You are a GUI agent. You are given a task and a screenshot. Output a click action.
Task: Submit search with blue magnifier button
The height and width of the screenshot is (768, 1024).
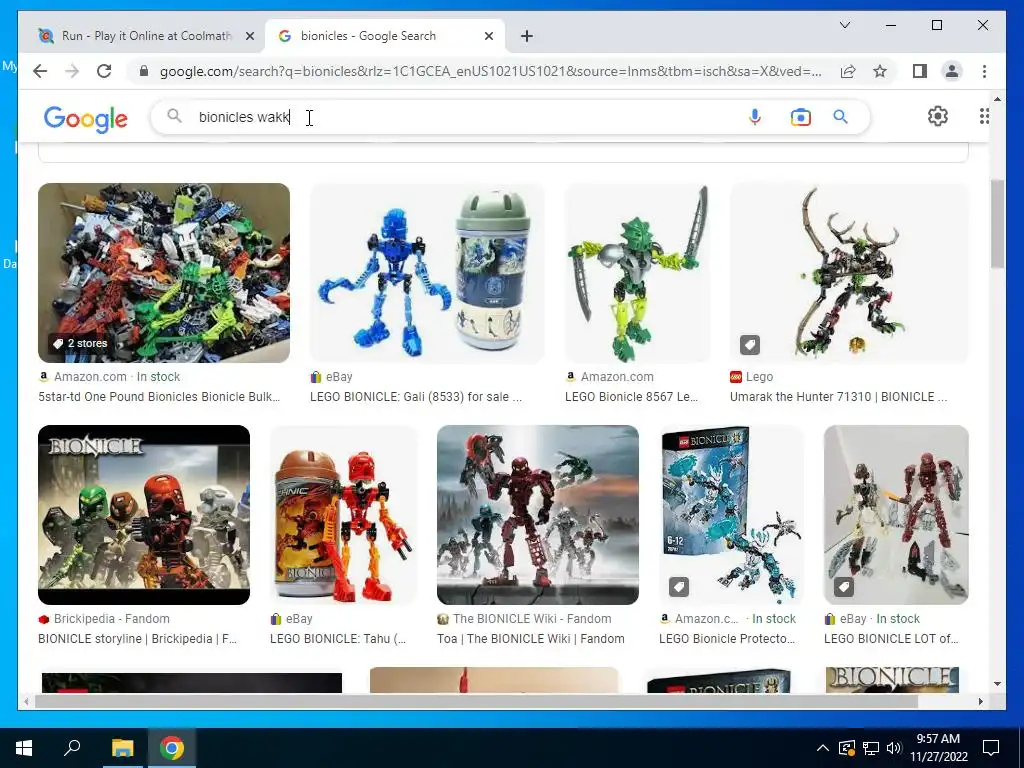(x=840, y=117)
